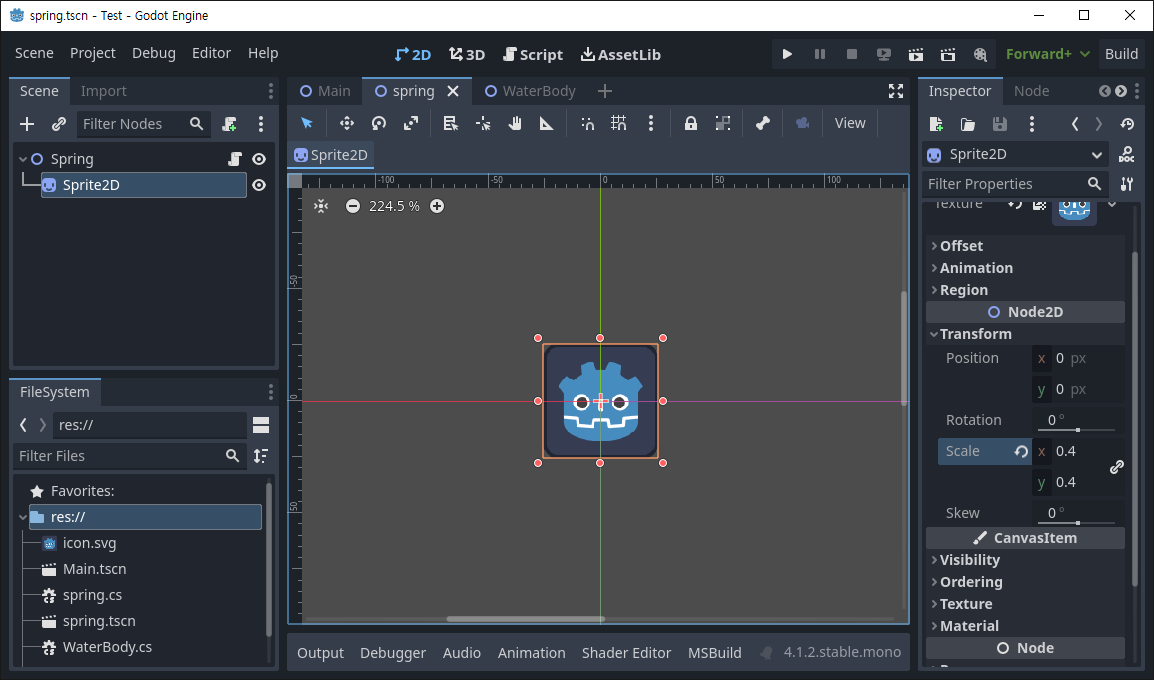This screenshot has width=1154, height=680.
Task: Run the current scene clapper icon
Action: tap(916, 54)
